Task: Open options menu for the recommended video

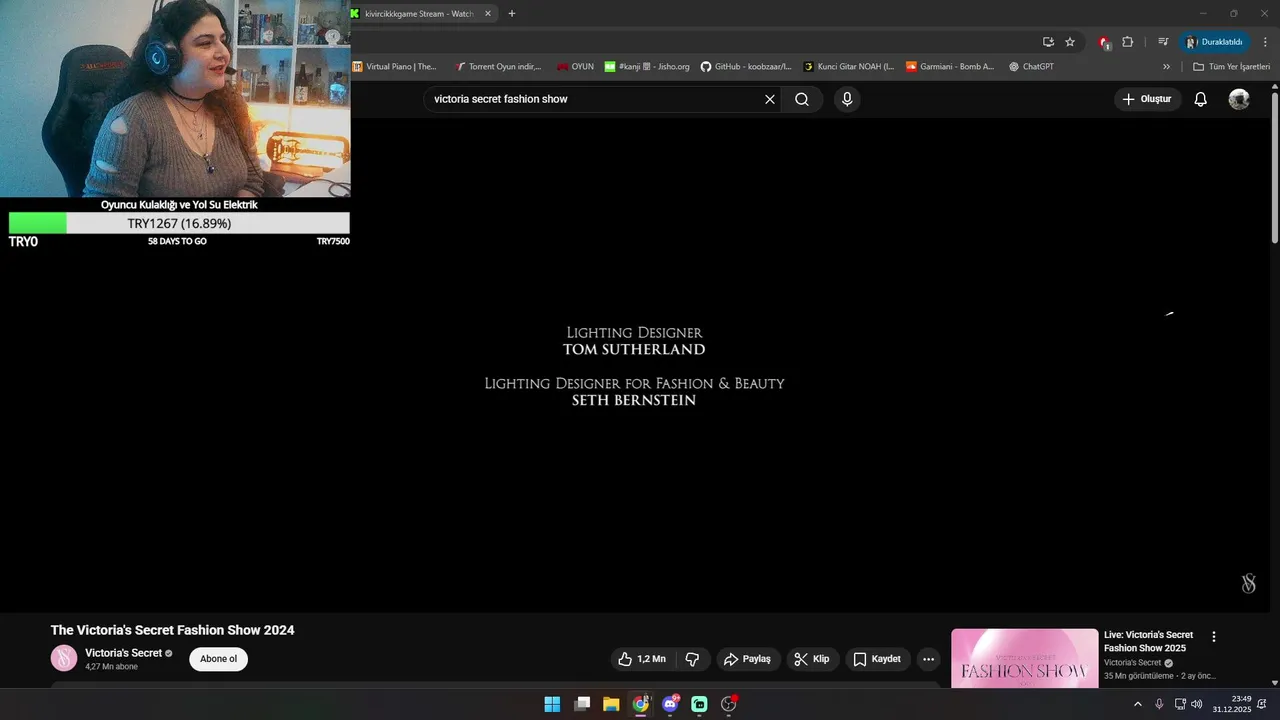Action: [1214, 637]
